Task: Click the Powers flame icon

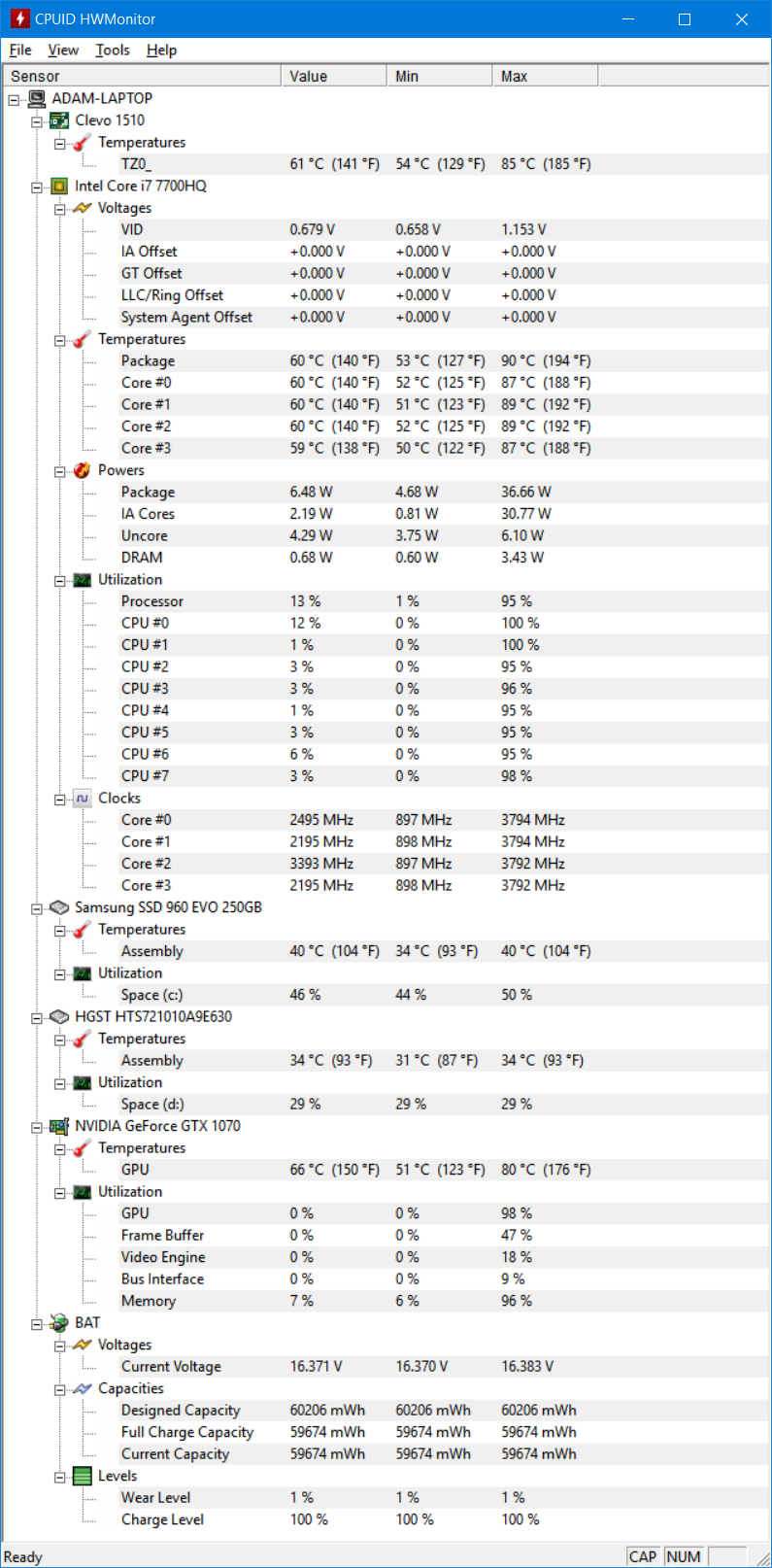Action: 83,470
